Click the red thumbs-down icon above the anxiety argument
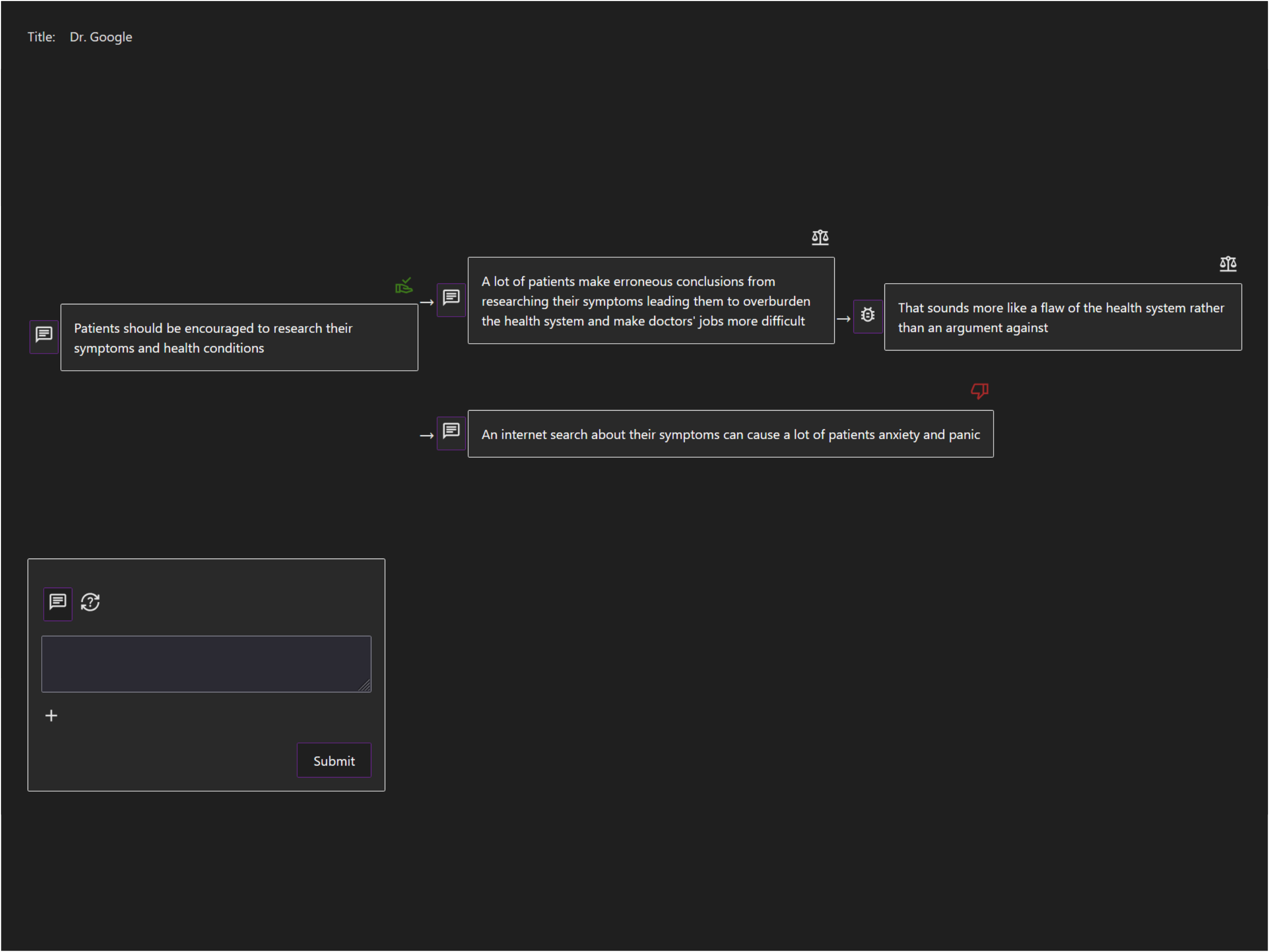 (x=979, y=391)
